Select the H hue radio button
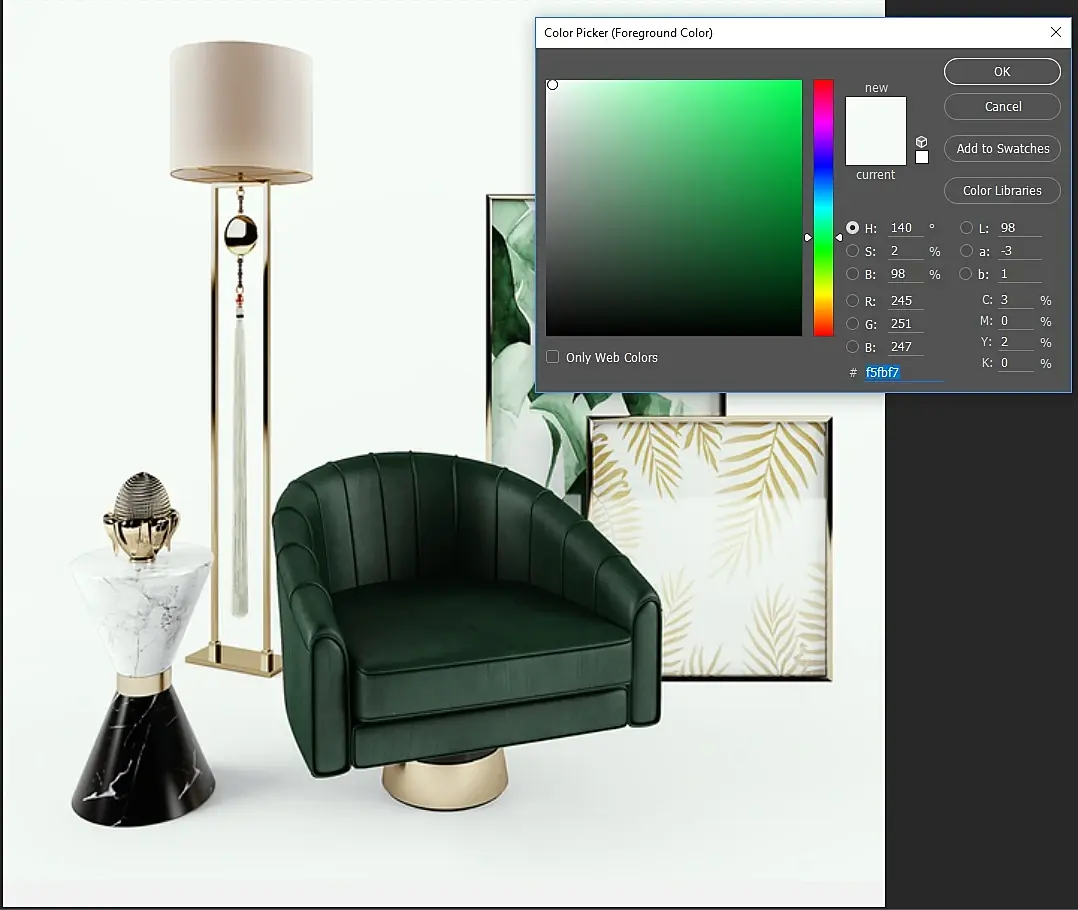Screen dimensions: 1078x910 852,228
